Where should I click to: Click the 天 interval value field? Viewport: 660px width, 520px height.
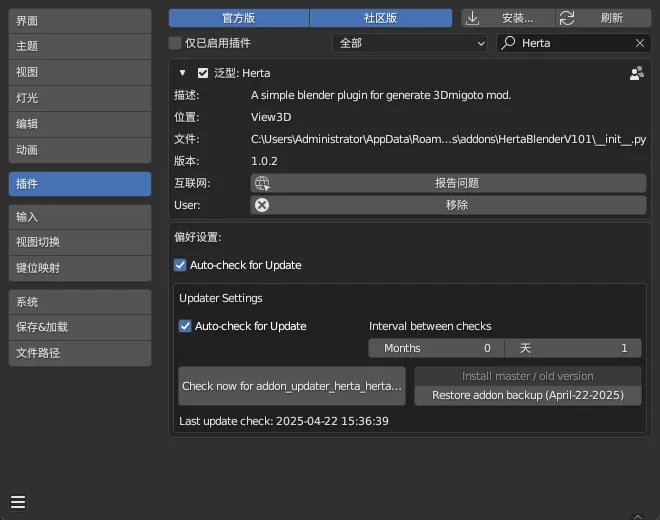(573, 348)
